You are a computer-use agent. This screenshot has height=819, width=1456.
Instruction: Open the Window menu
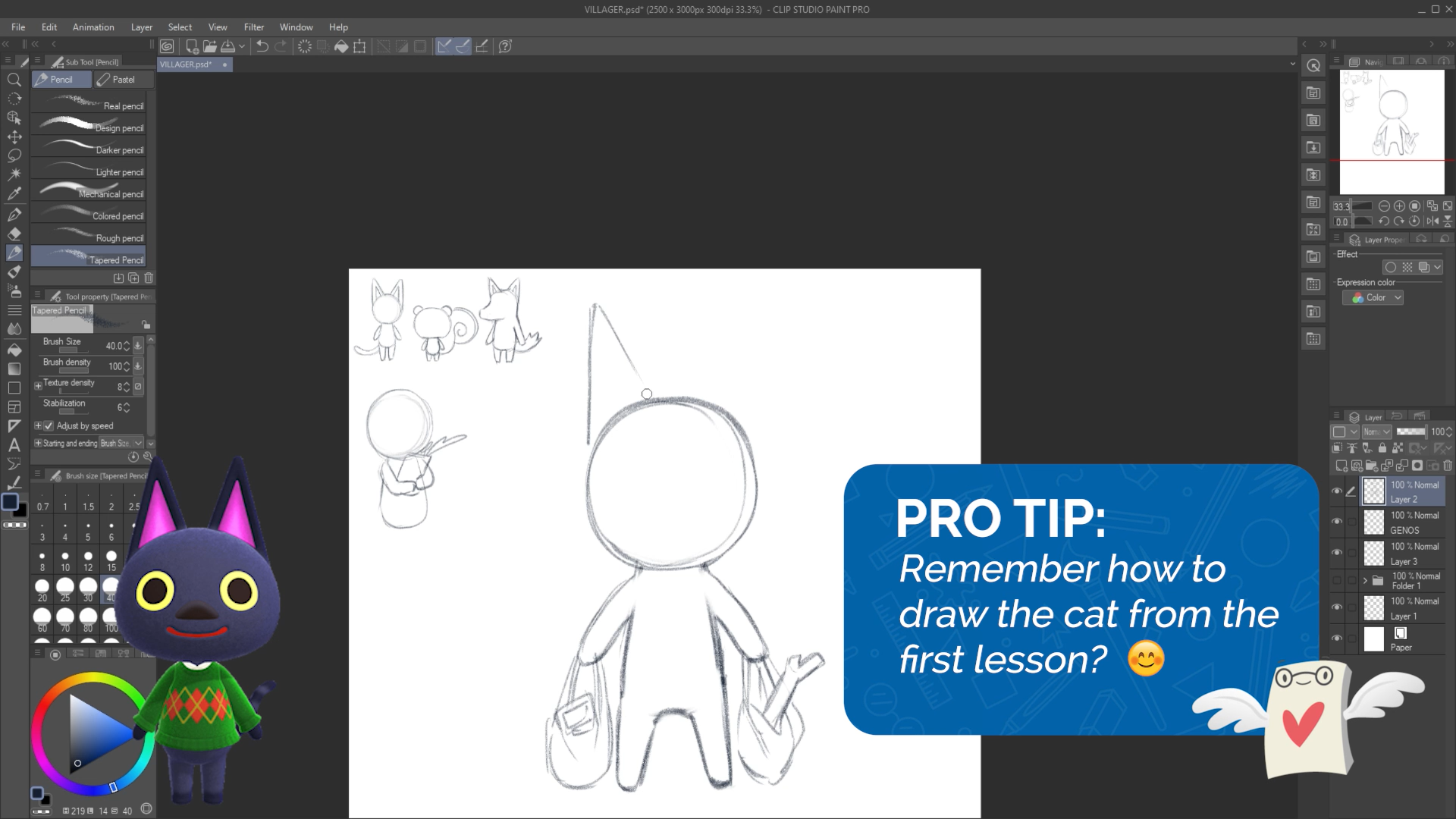coord(296,27)
